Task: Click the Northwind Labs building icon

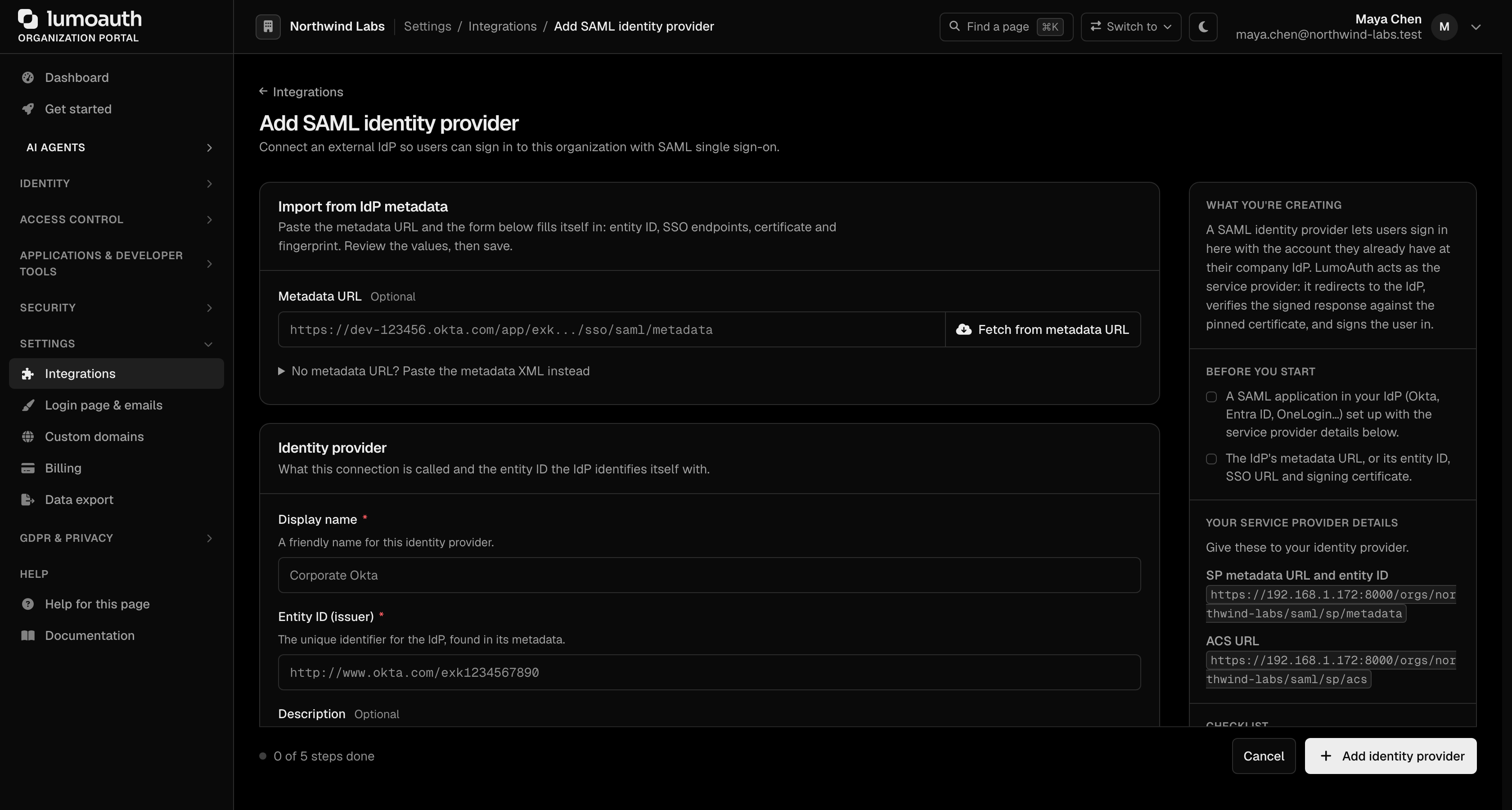Action: point(268,27)
